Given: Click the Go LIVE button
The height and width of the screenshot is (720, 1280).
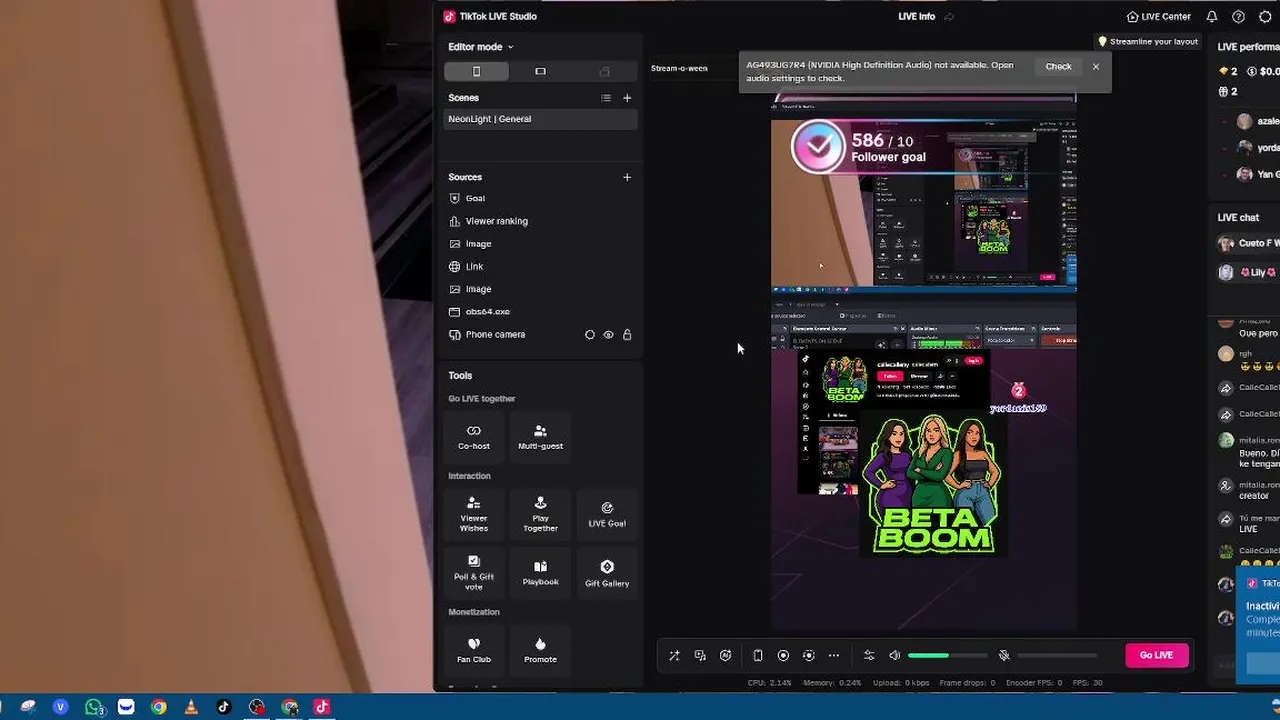Looking at the screenshot, I should pos(1156,655).
